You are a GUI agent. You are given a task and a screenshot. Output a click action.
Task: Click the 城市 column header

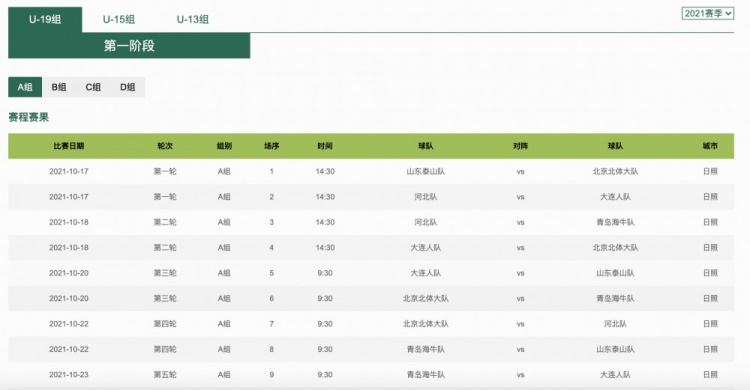point(710,146)
